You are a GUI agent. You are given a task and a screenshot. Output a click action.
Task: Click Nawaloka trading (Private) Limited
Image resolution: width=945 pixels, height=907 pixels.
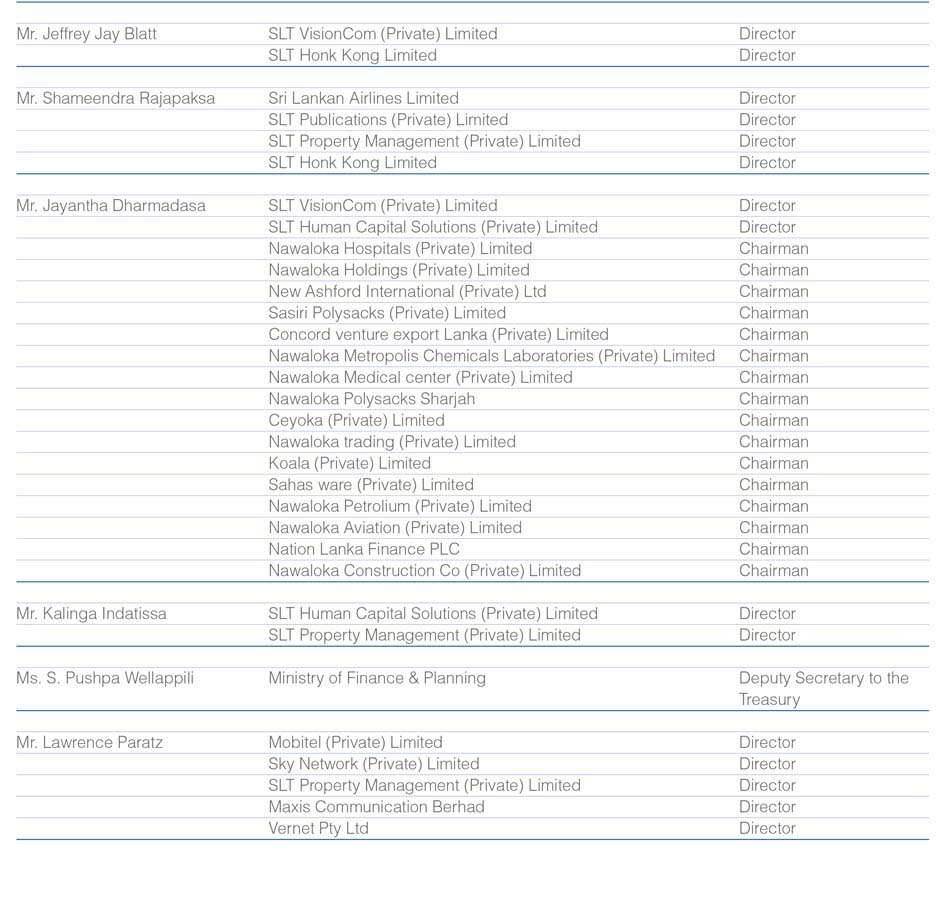[x=392, y=442]
